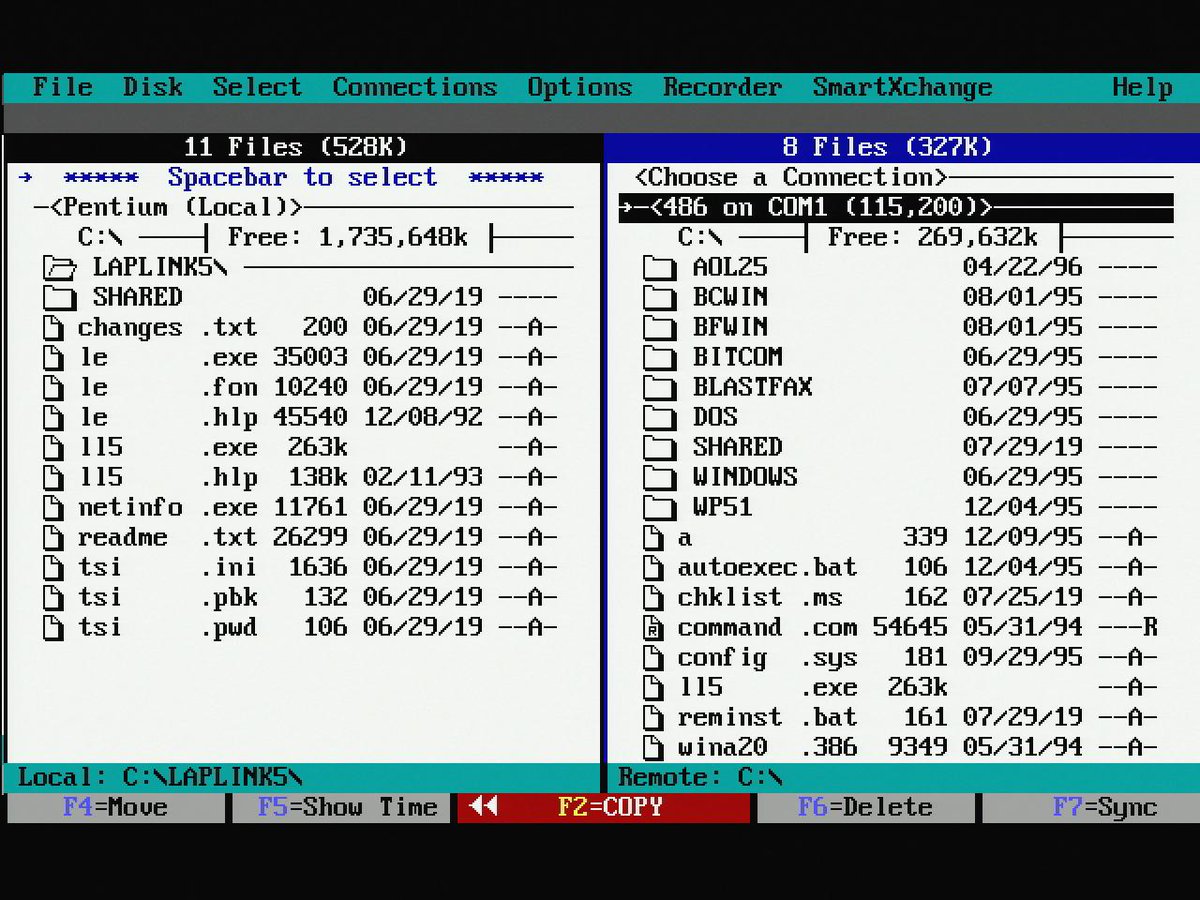Click the ll5.exe file icon in local pane
This screenshot has height=900, width=1200.
pos(54,447)
